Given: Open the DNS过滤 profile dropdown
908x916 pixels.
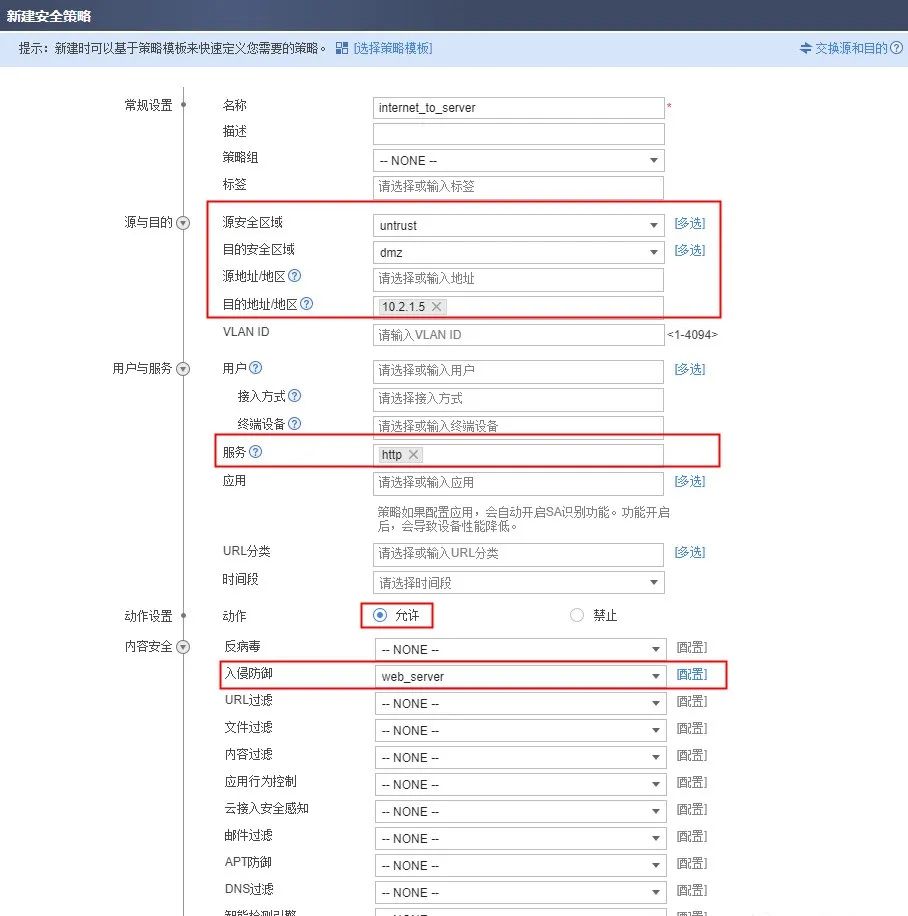Looking at the screenshot, I should (521, 893).
